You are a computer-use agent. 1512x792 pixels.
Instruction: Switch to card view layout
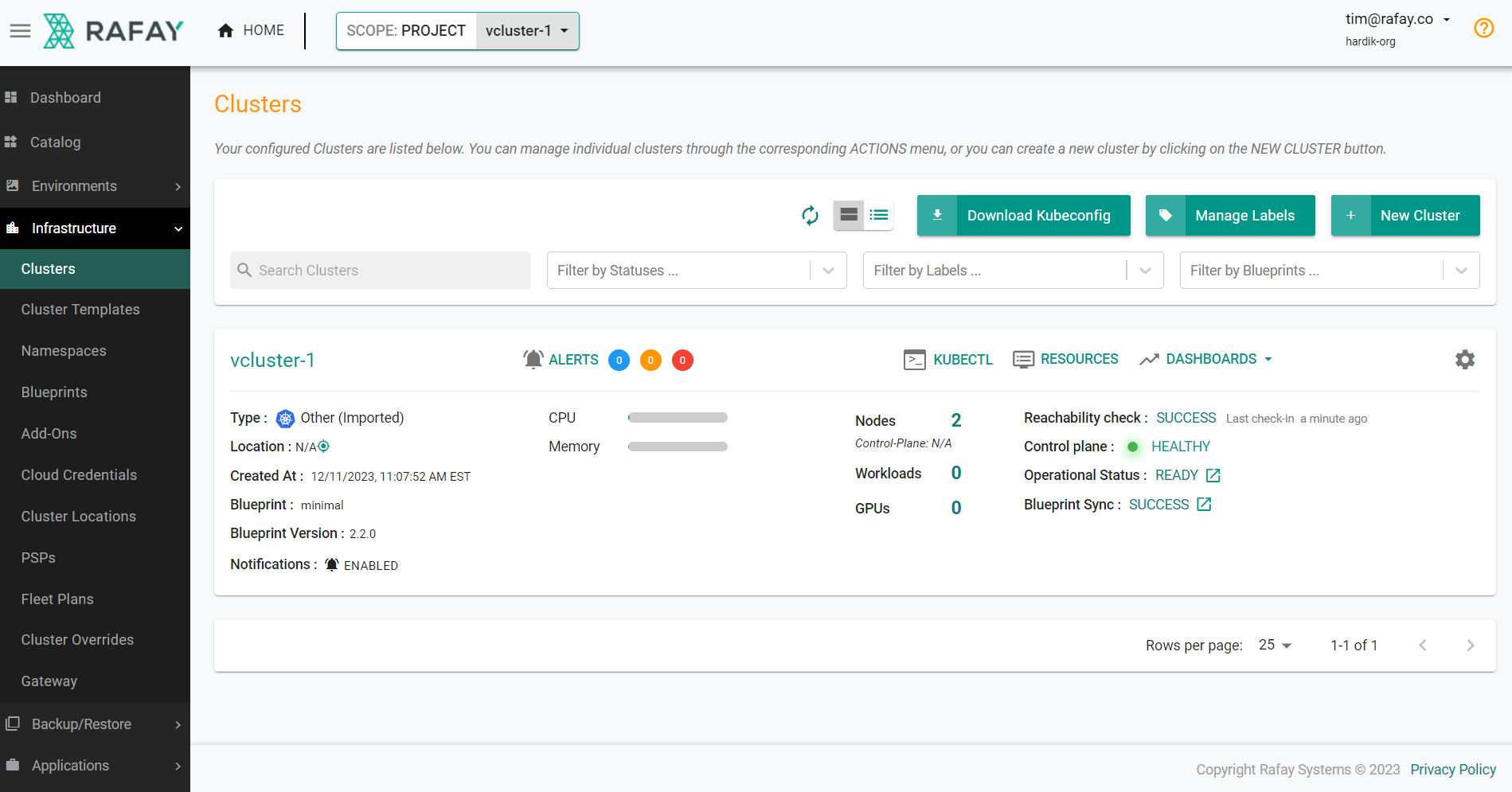[849, 215]
